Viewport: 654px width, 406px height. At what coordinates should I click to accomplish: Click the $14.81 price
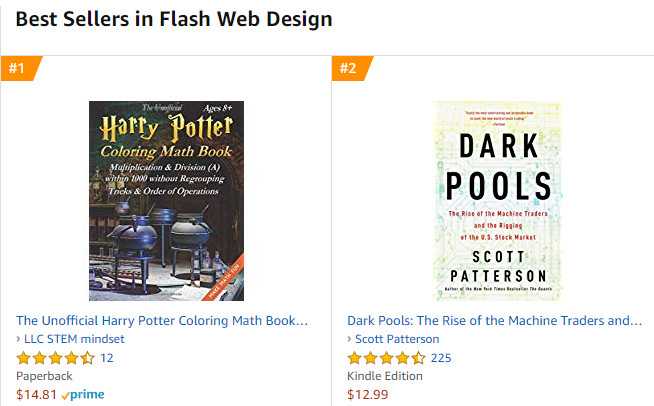point(36,394)
